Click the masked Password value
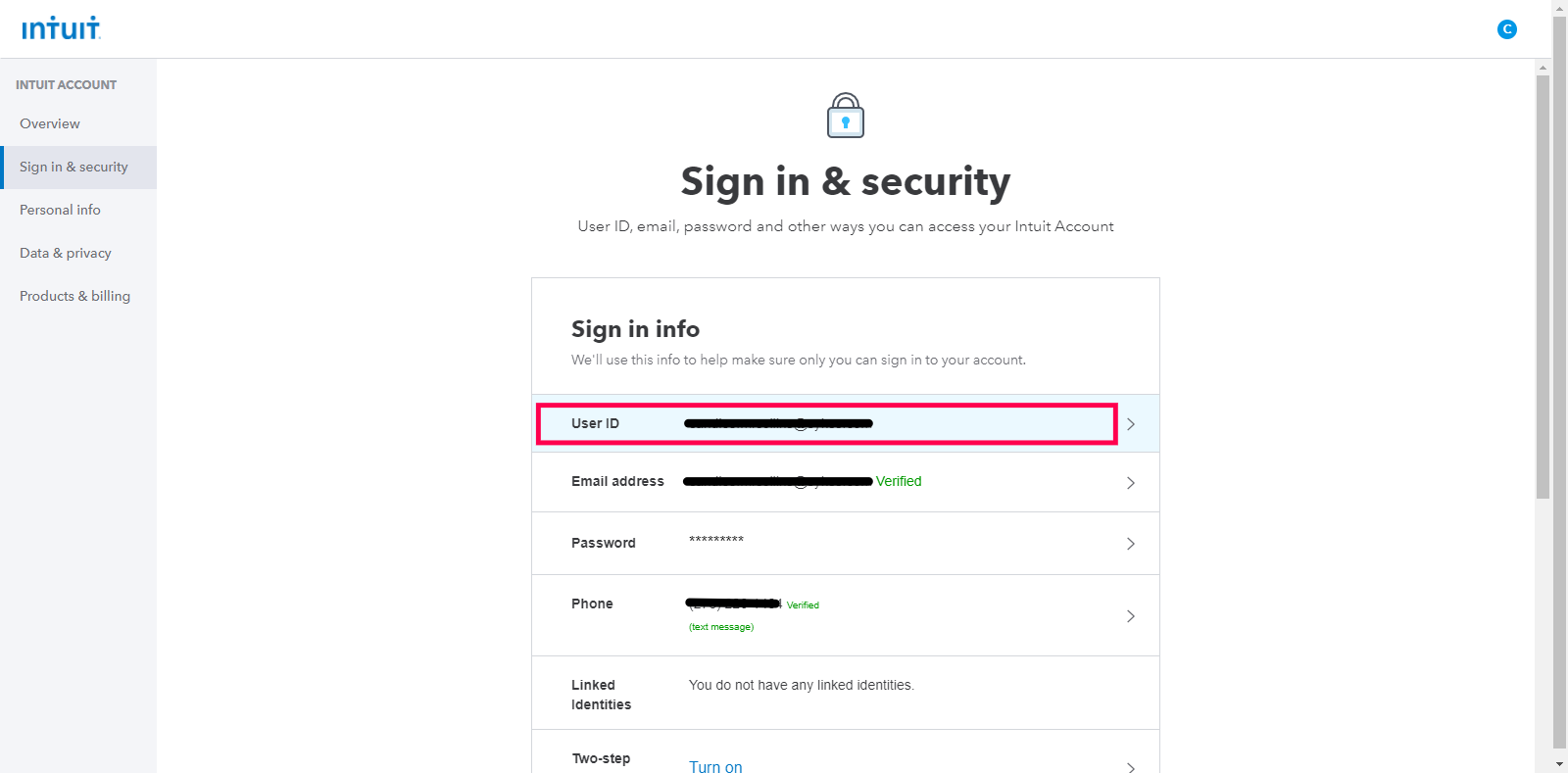Image resolution: width=1568 pixels, height=773 pixels. [716, 540]
